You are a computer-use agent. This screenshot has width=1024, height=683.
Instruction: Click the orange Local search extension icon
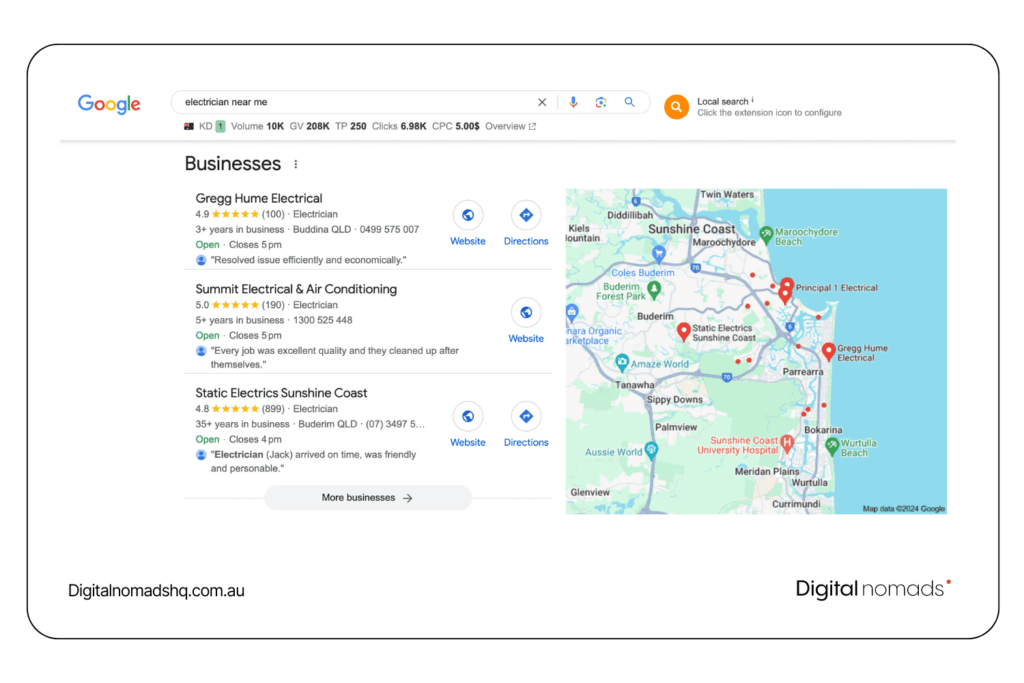(677, 106)
